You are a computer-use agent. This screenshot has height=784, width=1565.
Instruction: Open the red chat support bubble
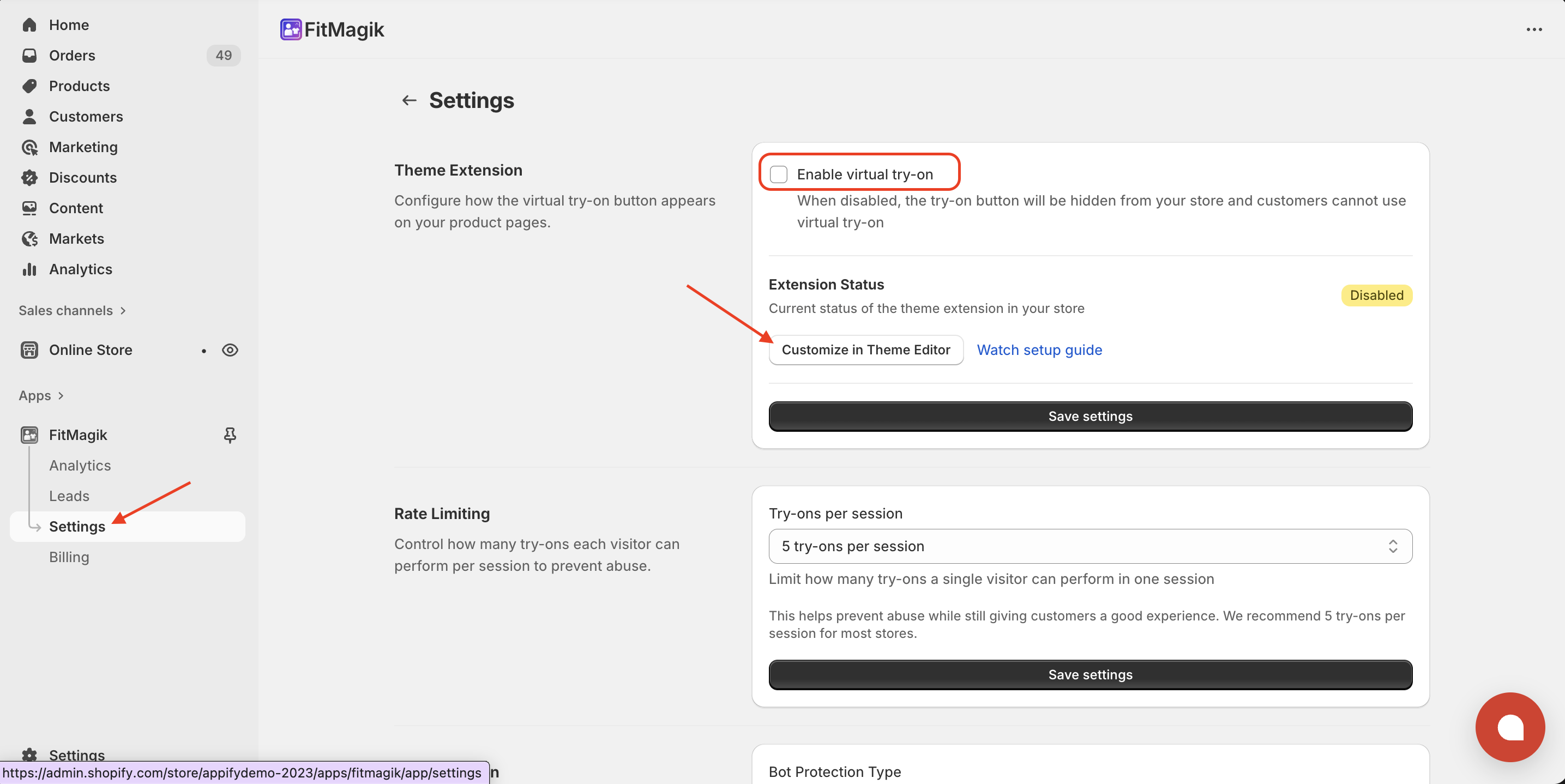click(1510, 727)
